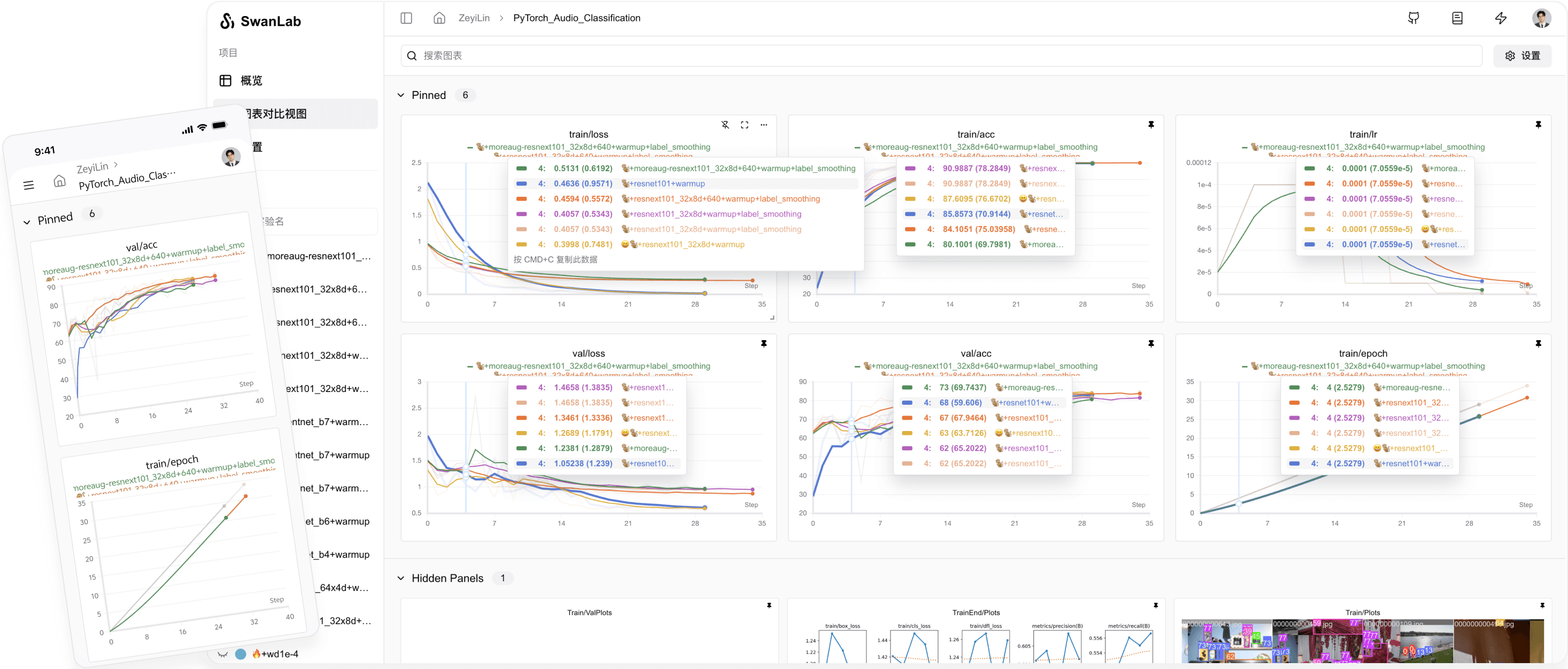Open the 概览 sidebar menu item

(x=295, y=80)
